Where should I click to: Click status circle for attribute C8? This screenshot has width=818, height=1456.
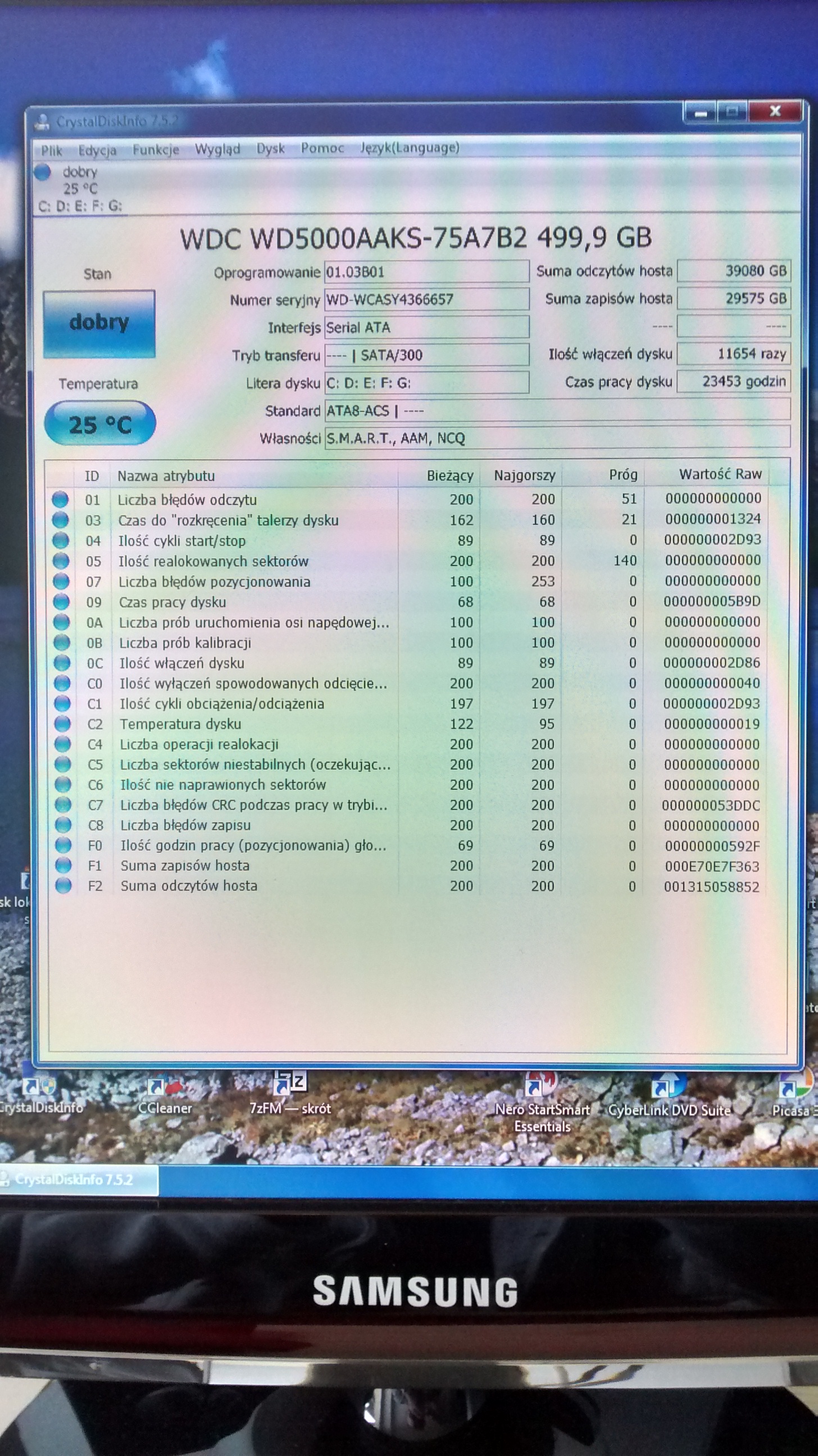tap(63, 825)
